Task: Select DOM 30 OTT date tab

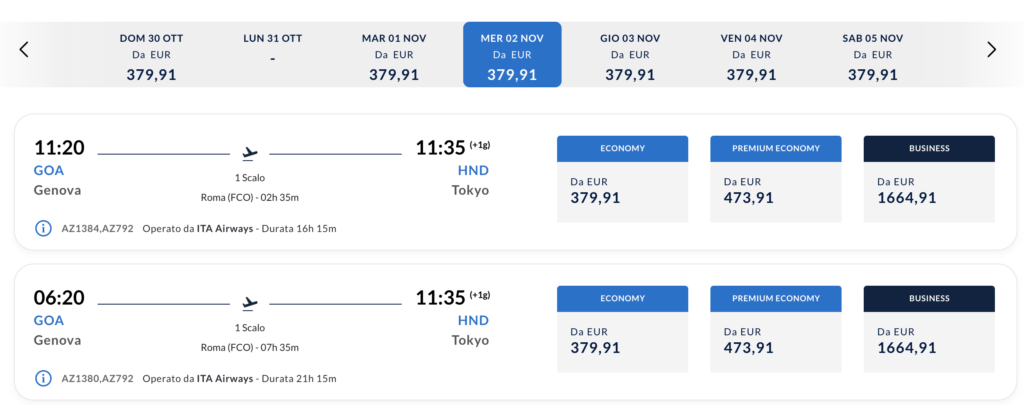Action: (152, 55)
